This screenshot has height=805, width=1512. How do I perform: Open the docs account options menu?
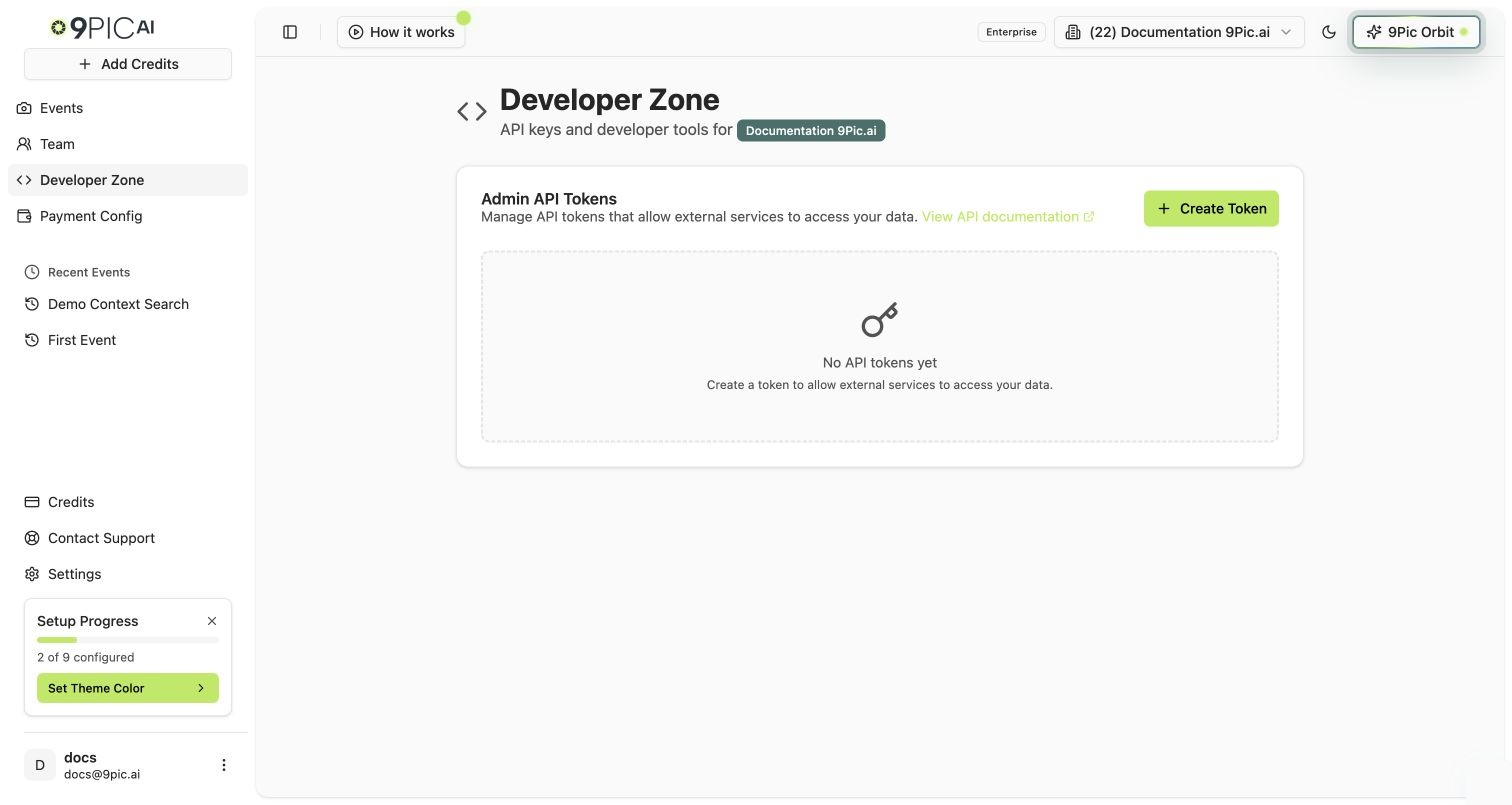224,765
